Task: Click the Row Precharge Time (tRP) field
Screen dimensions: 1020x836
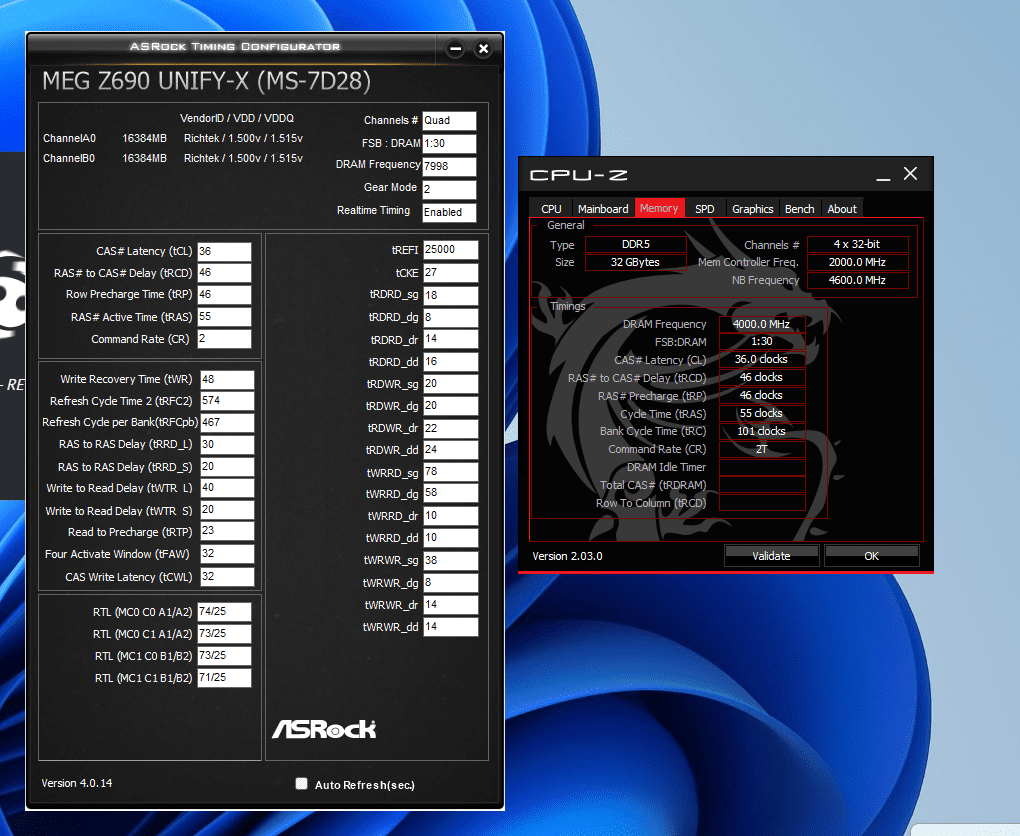Action: coord(224,294)
